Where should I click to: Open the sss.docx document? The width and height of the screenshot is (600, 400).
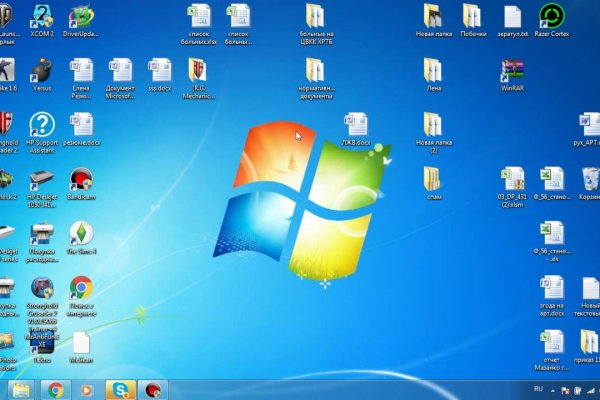(x=160, y=71)
